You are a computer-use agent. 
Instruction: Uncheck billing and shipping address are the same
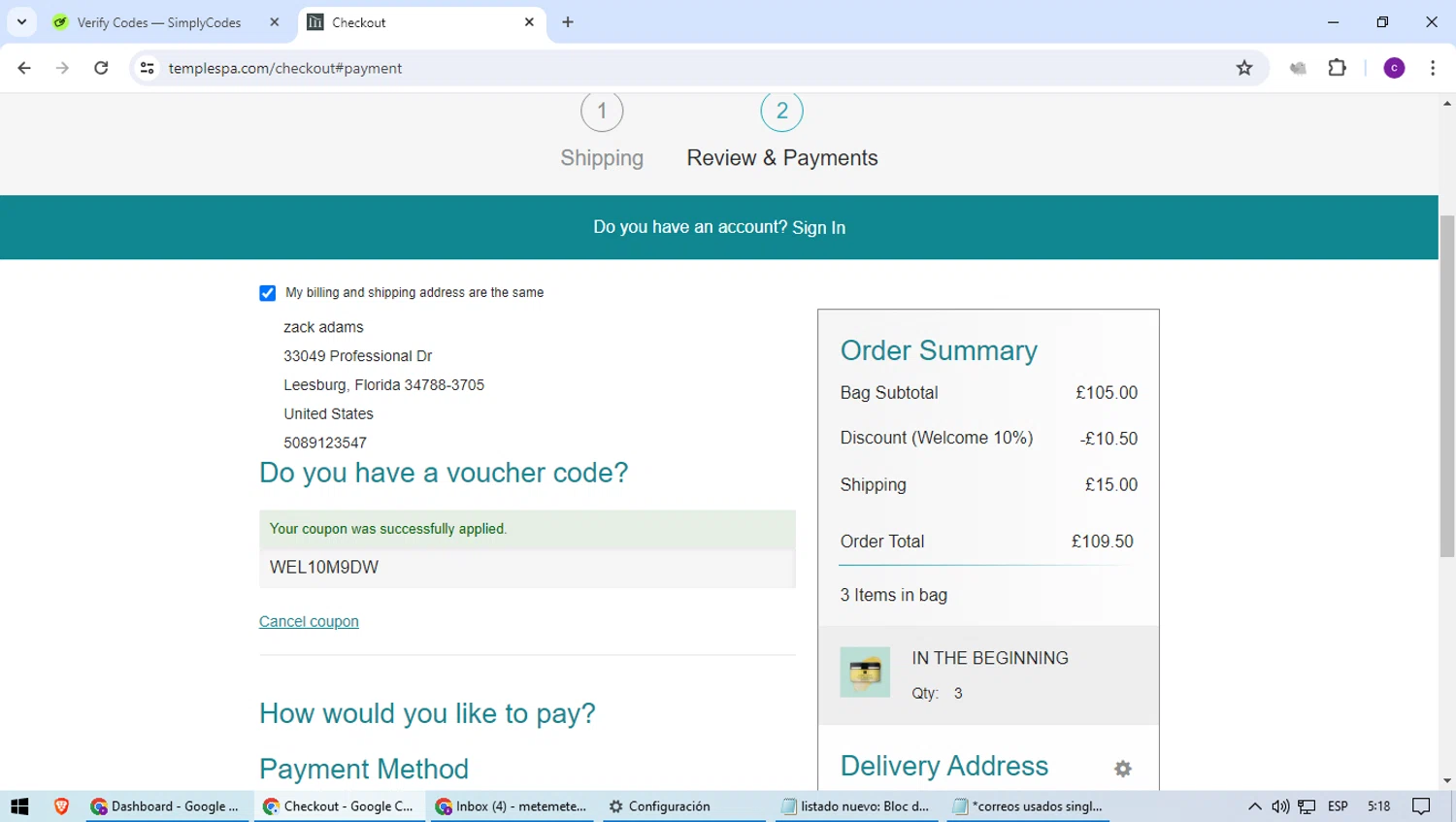point(268,293)
